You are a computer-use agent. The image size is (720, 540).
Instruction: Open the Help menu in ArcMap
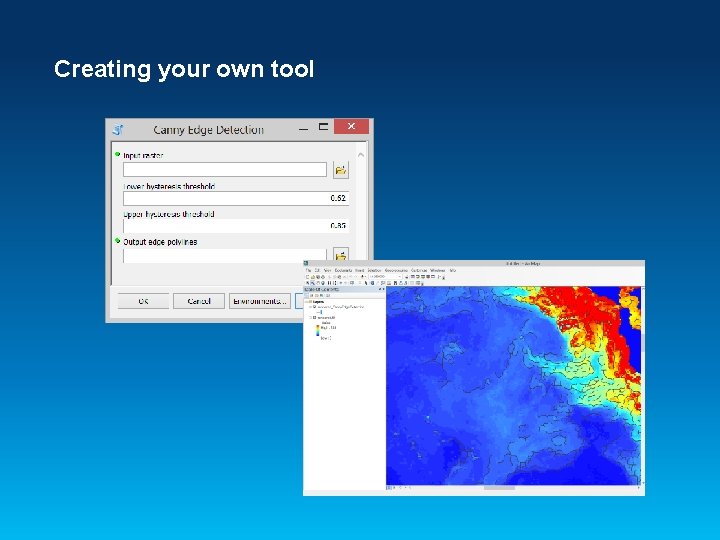coord(453,270)
